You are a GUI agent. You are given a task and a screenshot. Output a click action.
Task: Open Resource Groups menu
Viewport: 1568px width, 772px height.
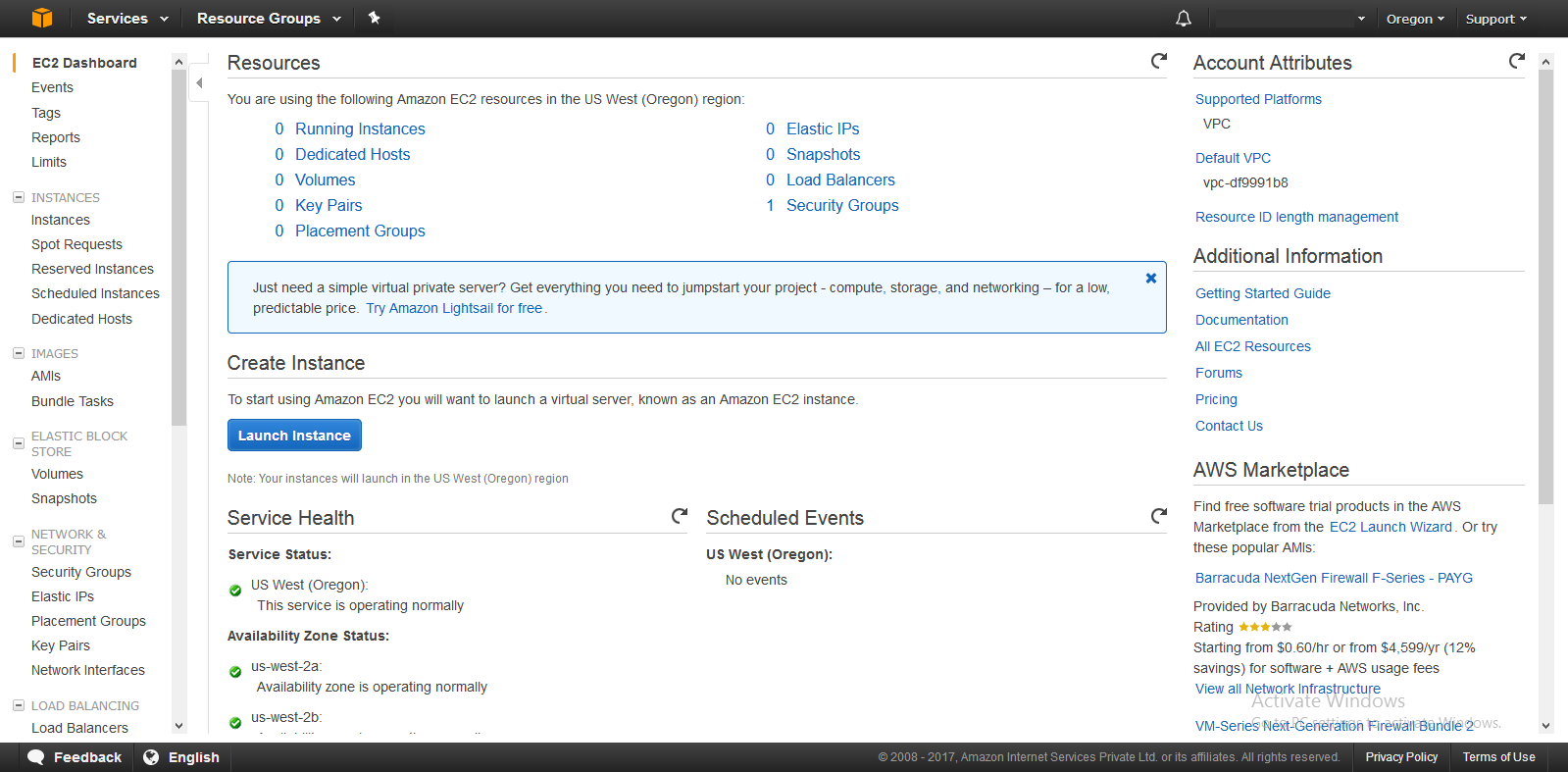[269, 19]
